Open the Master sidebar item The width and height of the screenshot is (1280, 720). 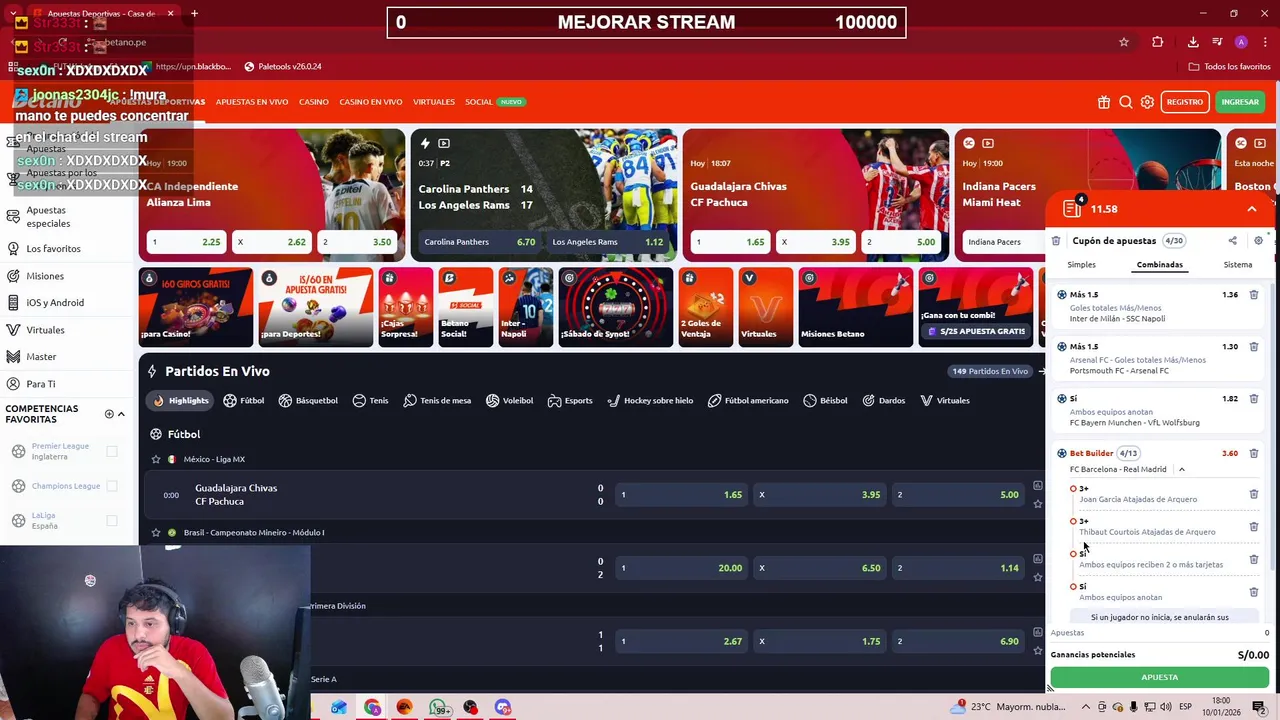tap(41, 357)
